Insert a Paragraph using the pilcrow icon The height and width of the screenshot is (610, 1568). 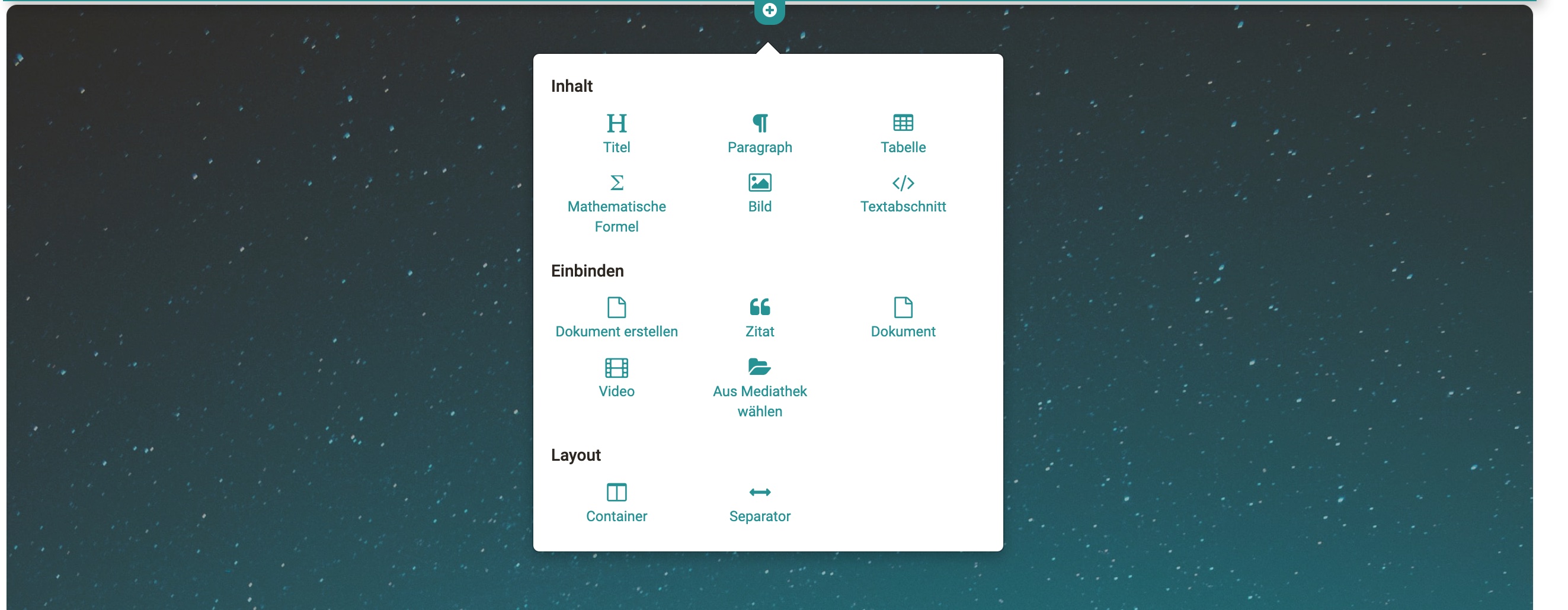pyautogui.click(x=759, y=123)
